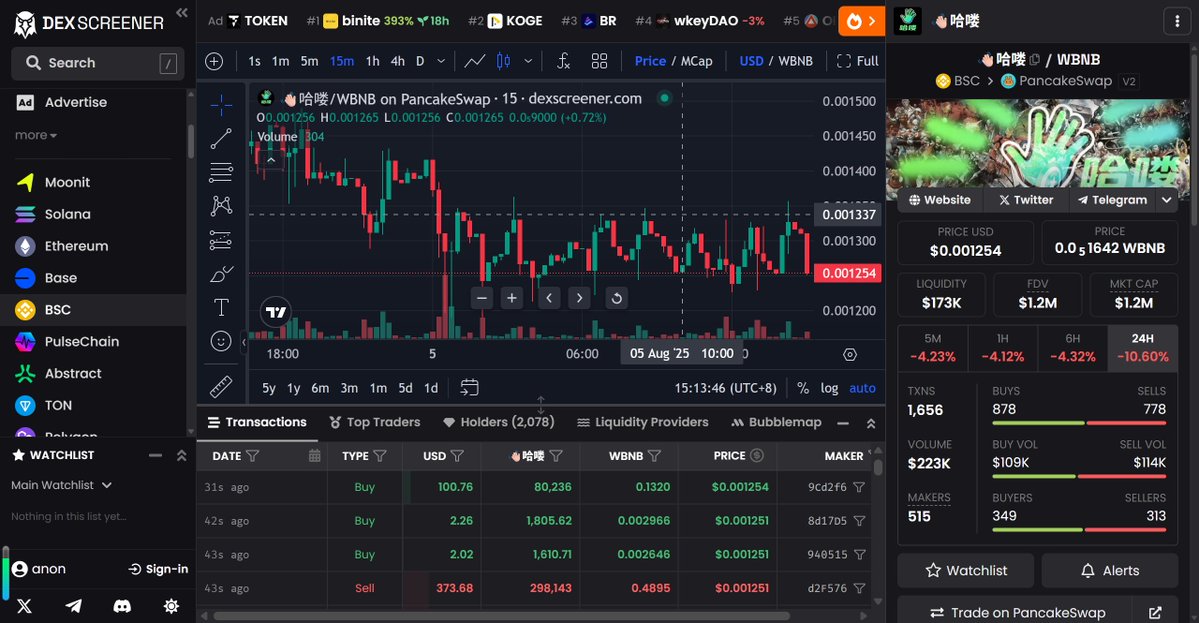Open the trending fire button
The width and height of the screenshot is (1199, 623).
[861, 21]
